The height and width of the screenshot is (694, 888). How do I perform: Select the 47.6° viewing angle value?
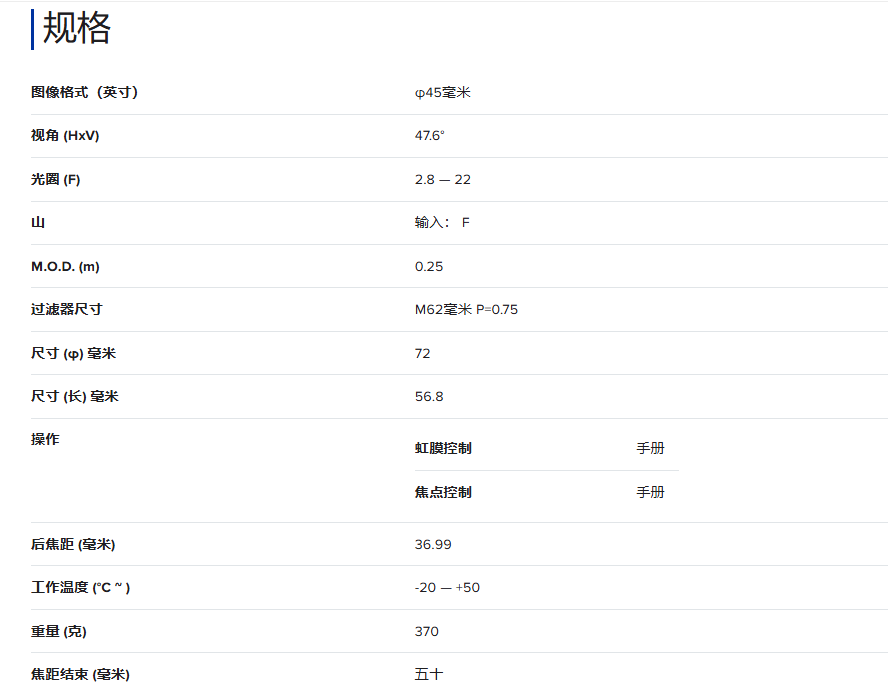click(430, 136)
